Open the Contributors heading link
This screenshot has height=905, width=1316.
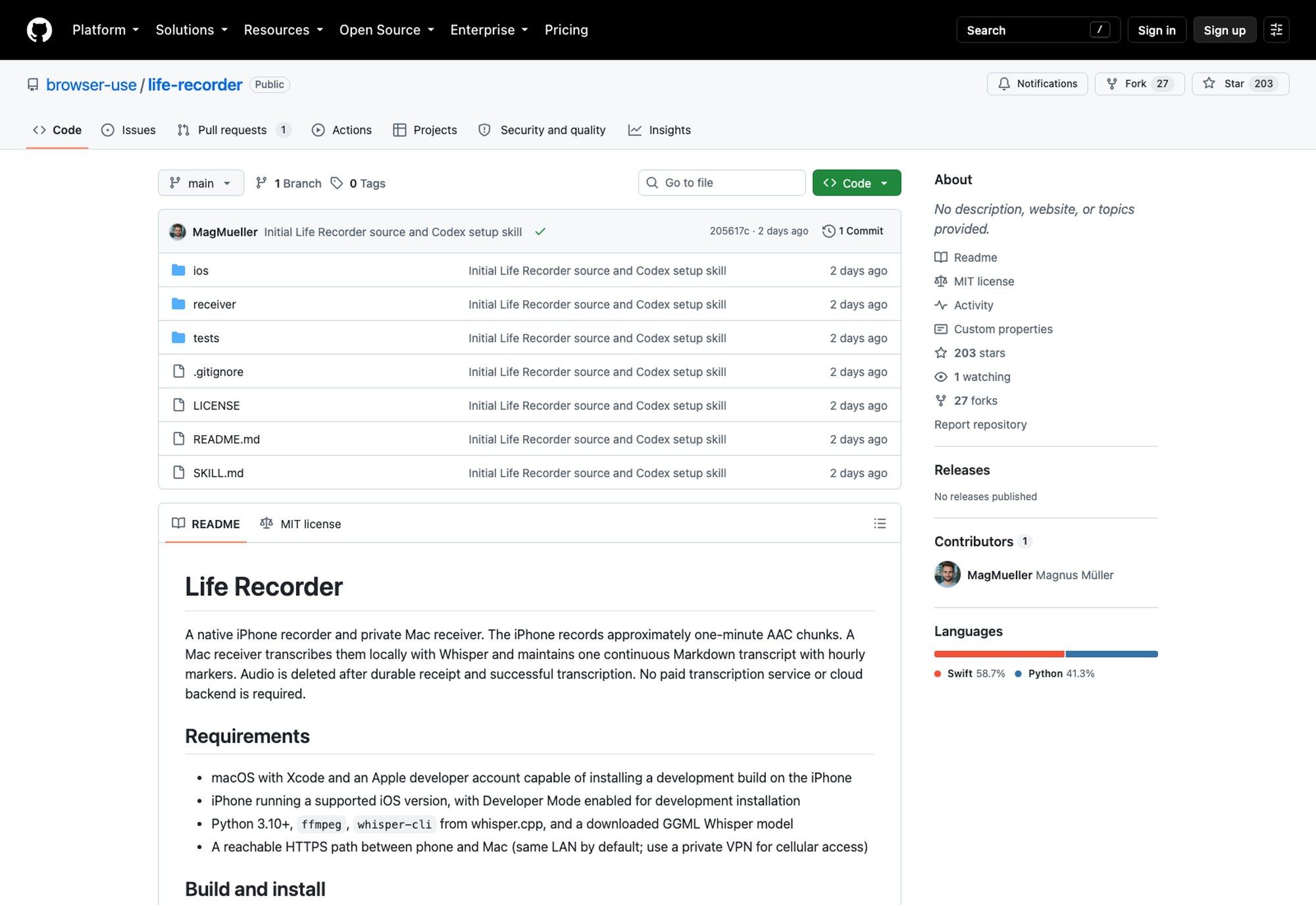[983, 541]
